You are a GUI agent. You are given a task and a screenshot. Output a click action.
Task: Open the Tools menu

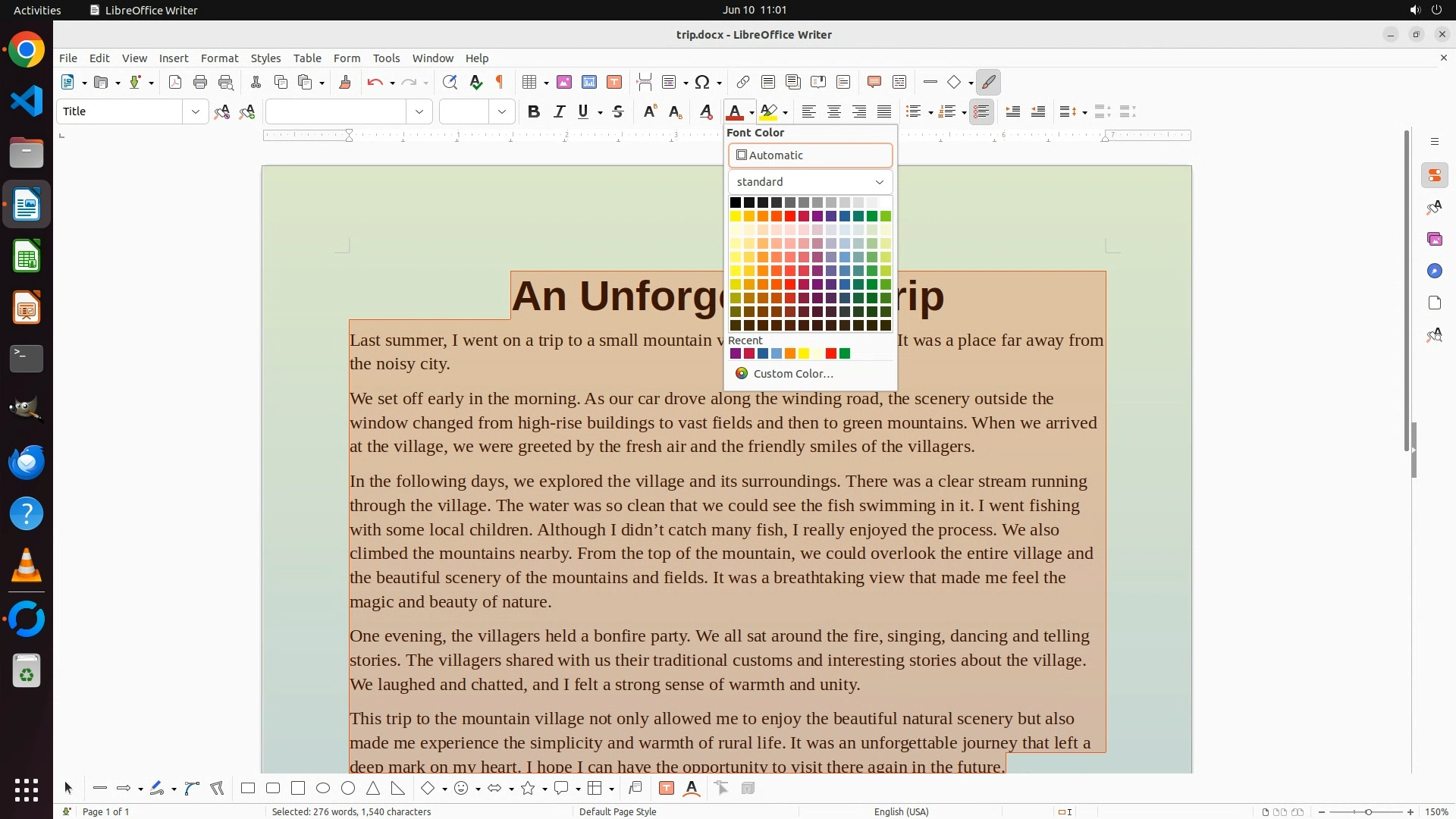point(385,58)
